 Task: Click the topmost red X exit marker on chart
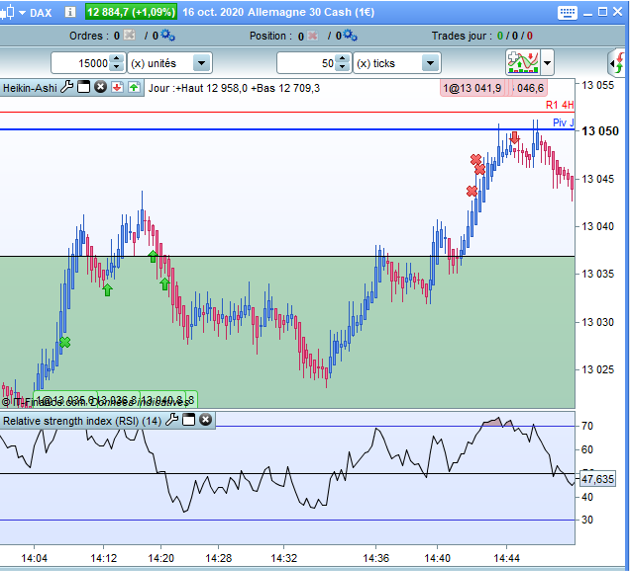pyautogui.click(x=476, y=160)
